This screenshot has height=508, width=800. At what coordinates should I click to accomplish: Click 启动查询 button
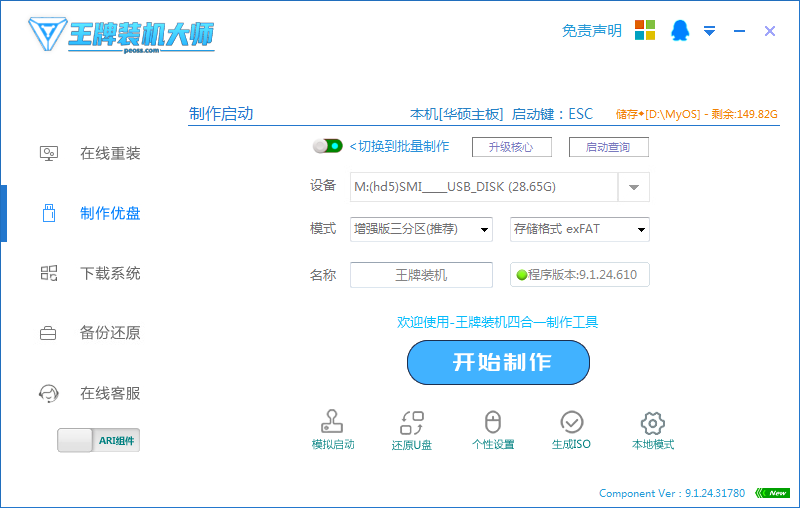pos(609,147)
